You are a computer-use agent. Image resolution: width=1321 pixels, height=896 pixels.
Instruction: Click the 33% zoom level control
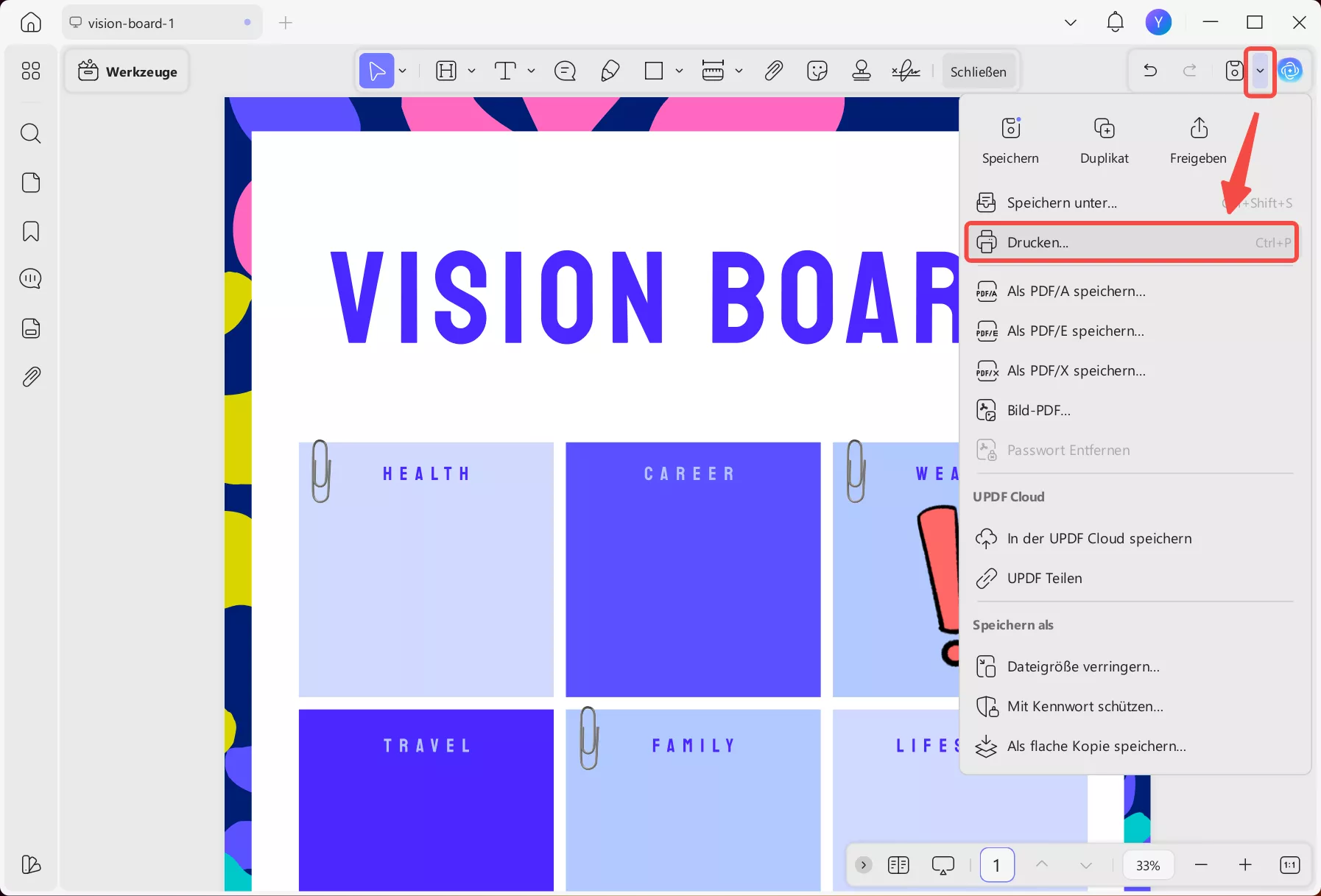pos(1147,865)
